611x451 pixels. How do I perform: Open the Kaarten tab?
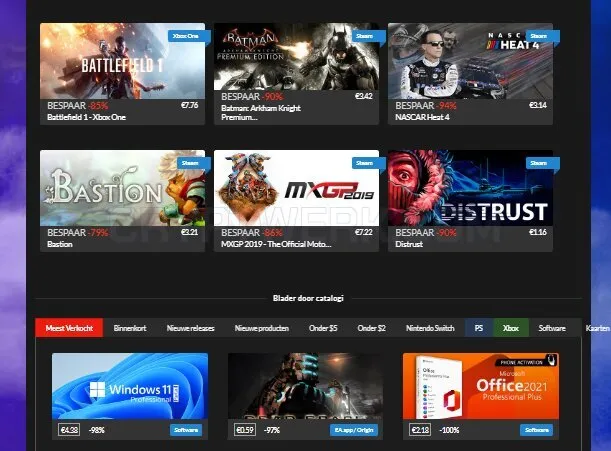coord(597,328)
